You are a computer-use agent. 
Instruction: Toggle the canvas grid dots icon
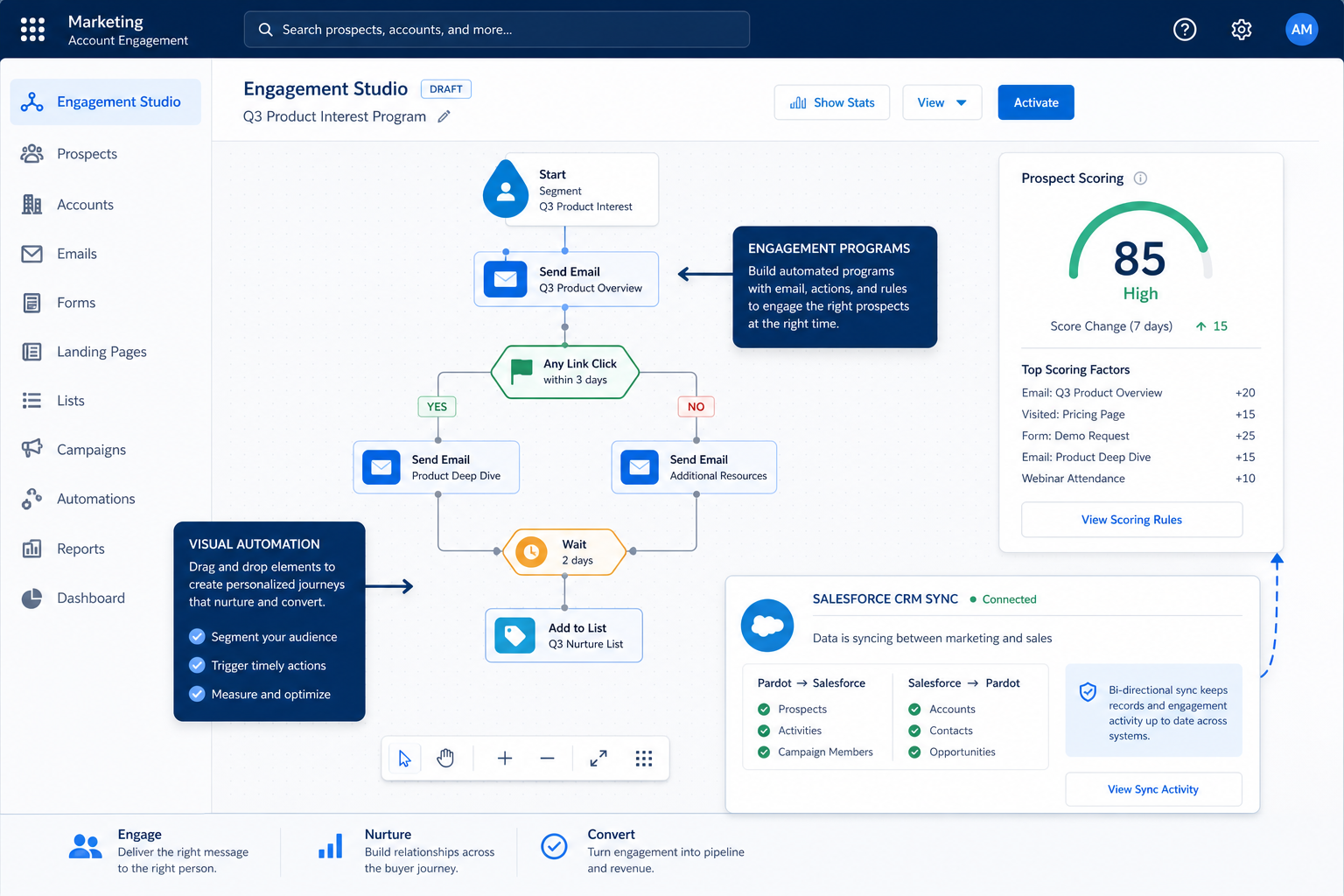pos(644,759)
